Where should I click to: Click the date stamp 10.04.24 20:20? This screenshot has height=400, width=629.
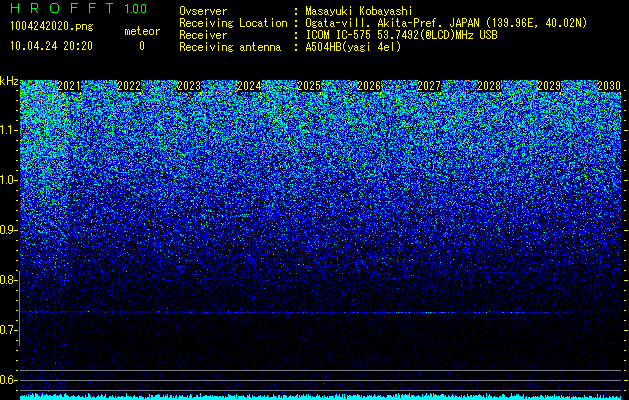(52, 46)
